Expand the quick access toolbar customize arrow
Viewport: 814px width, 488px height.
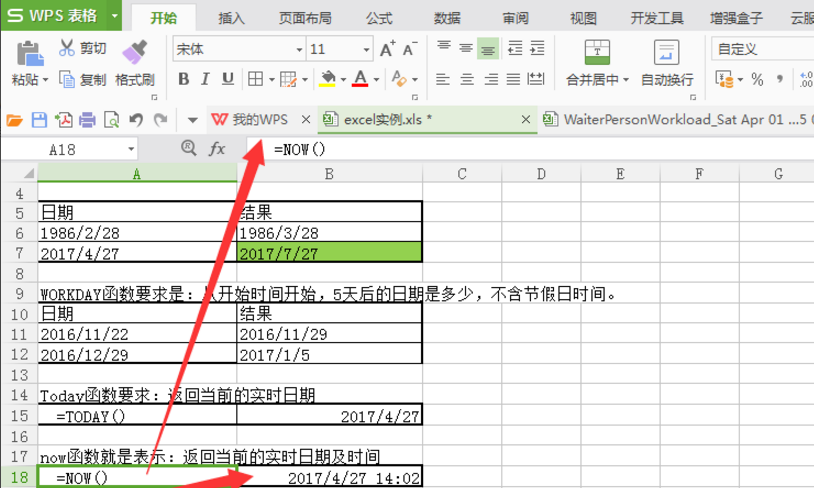tap(193, 120)
